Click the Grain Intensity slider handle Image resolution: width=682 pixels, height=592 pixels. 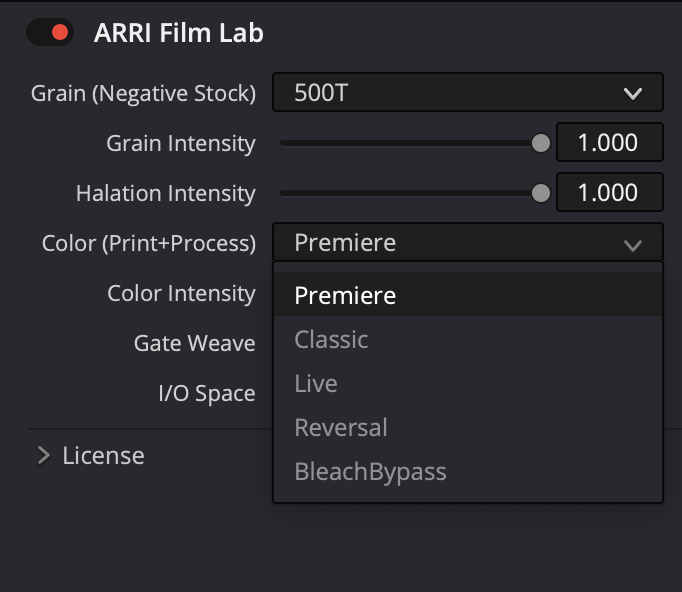point(541,143)
